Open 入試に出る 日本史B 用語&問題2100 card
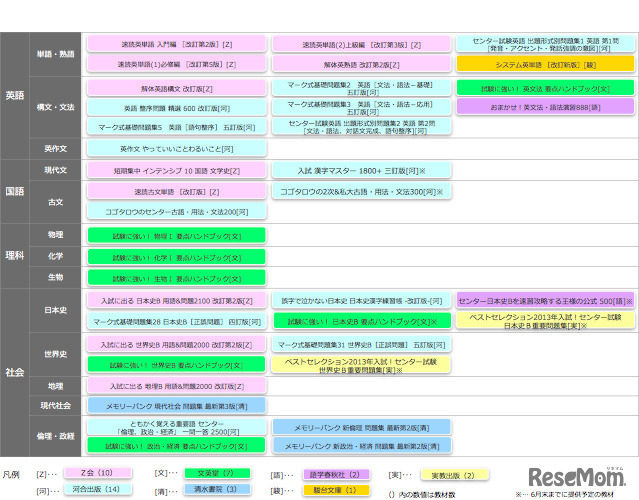The width and height of the screenshot is (639, 500). click(176, 301)
